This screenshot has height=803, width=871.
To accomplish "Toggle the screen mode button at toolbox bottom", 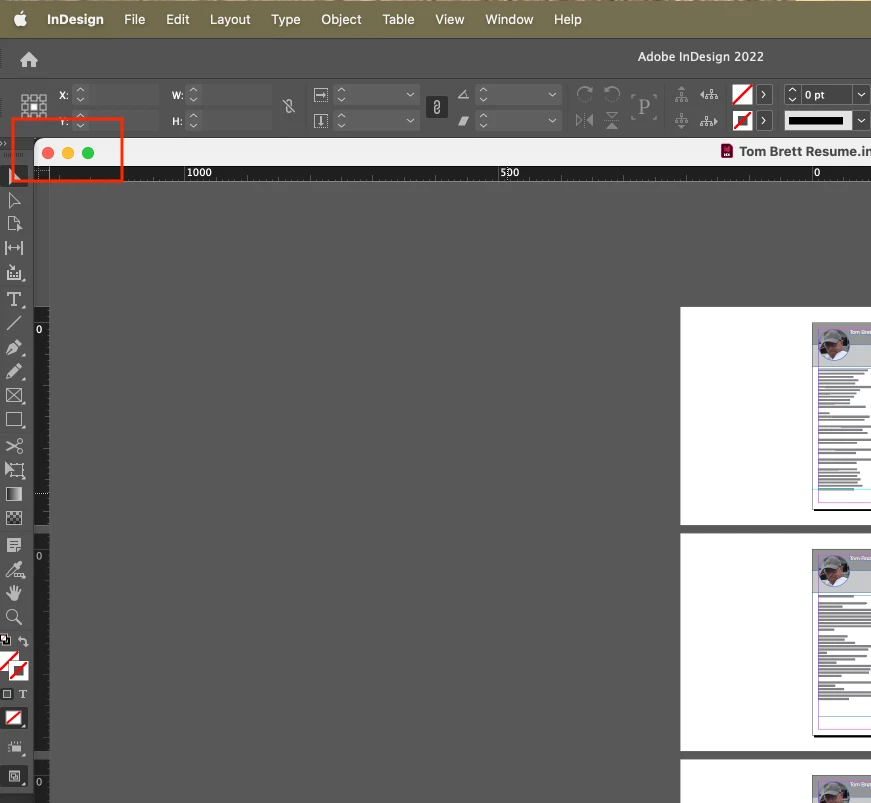I will coord(15,776).
